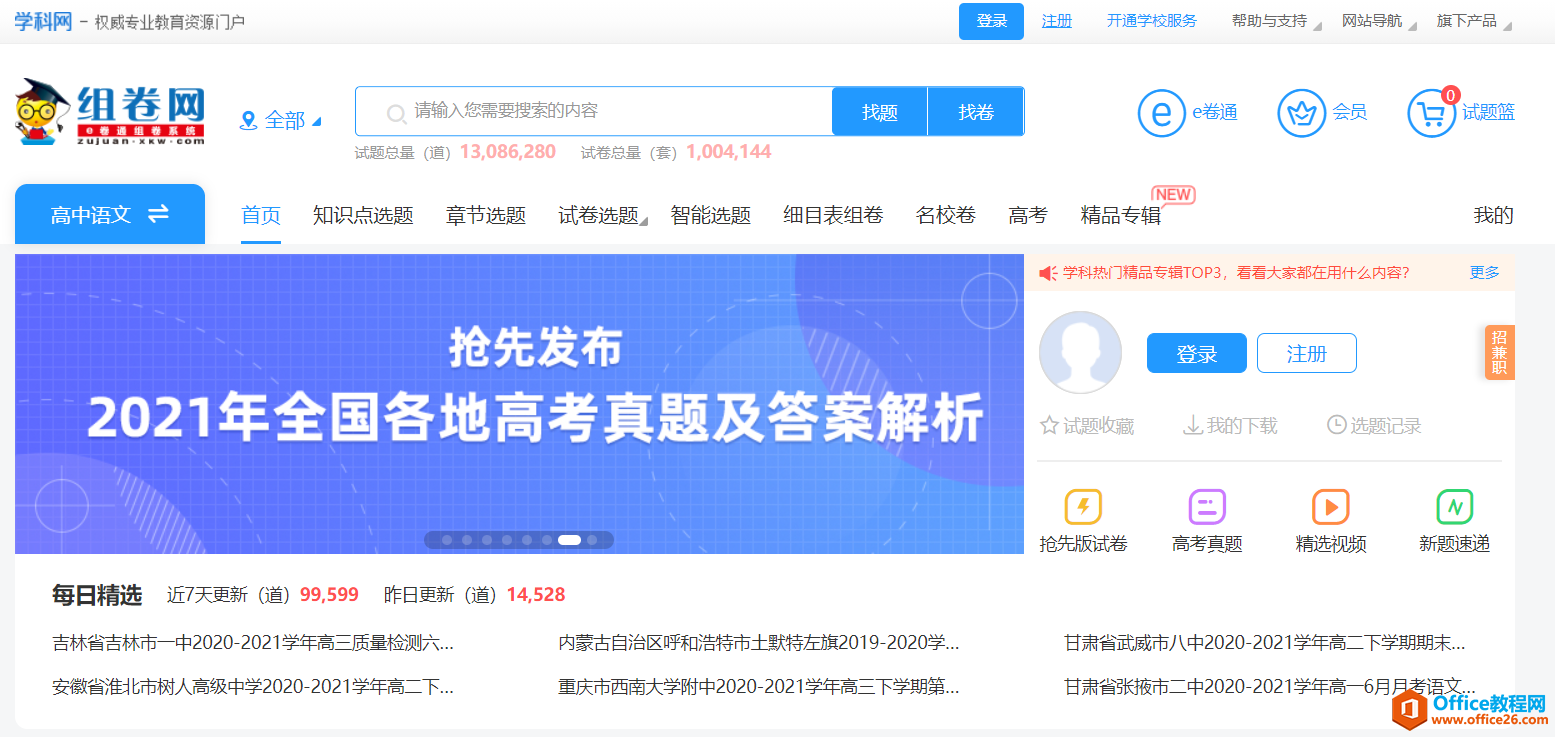Click the 试题收藏 star icon
Image resolution: width=1555 pixels, height=737 pixels.
click(x=1049, y=426)
